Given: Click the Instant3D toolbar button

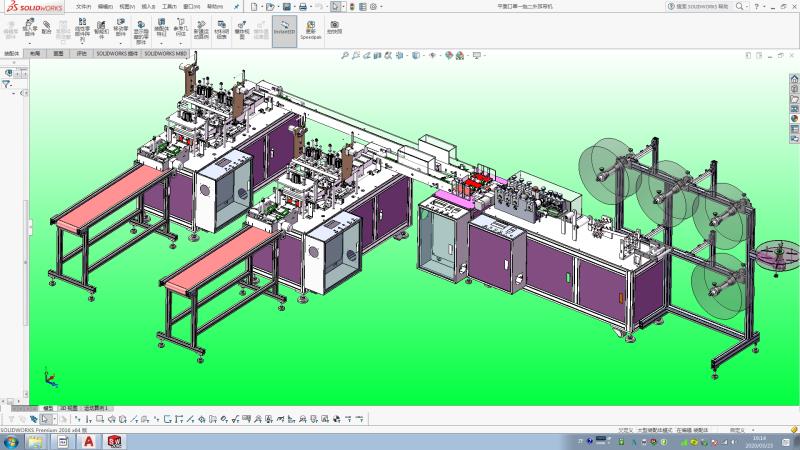Looking at the screenshot, I should click(284, 28).
